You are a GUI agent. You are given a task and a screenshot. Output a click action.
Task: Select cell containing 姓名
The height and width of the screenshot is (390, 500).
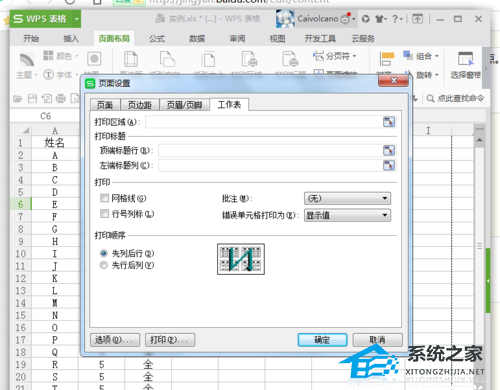[x=55, y=143]
